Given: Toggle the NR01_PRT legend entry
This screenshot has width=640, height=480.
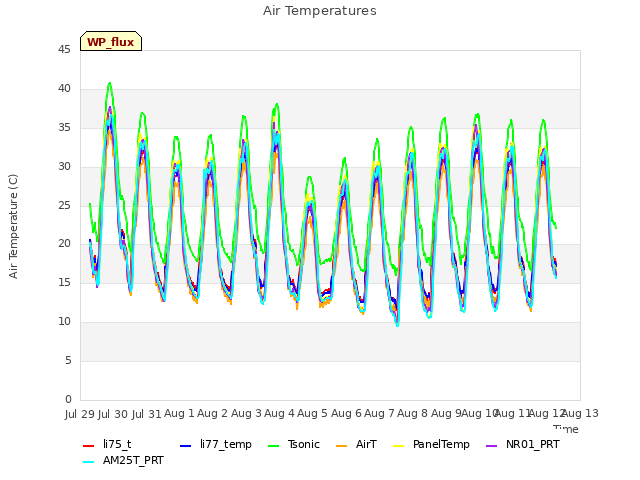Looking at the screenshot, I should point(522,444).
